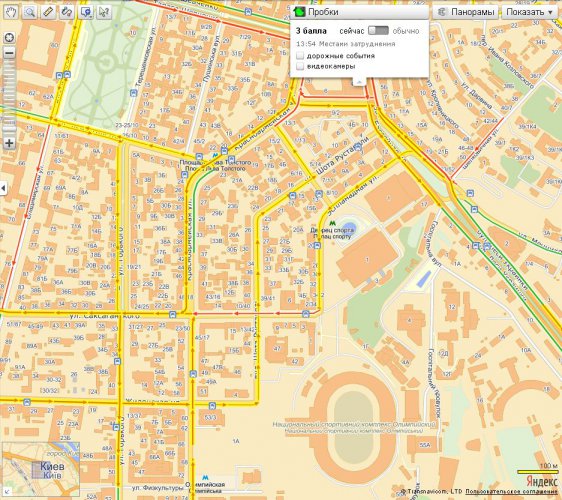The width and height of the screenshot is (562, 500).
Task: Click the Пробки traffic button
Action: (x=359, y=12)
